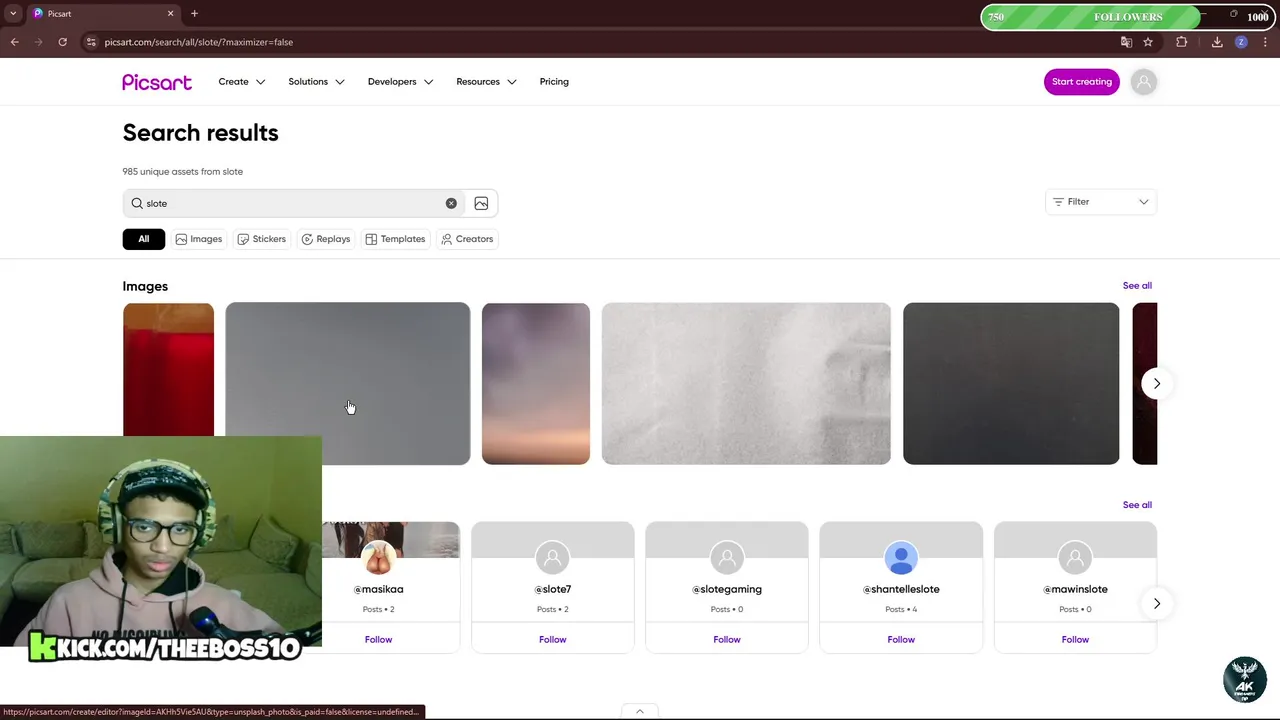Reload the page

coord(62,42)
